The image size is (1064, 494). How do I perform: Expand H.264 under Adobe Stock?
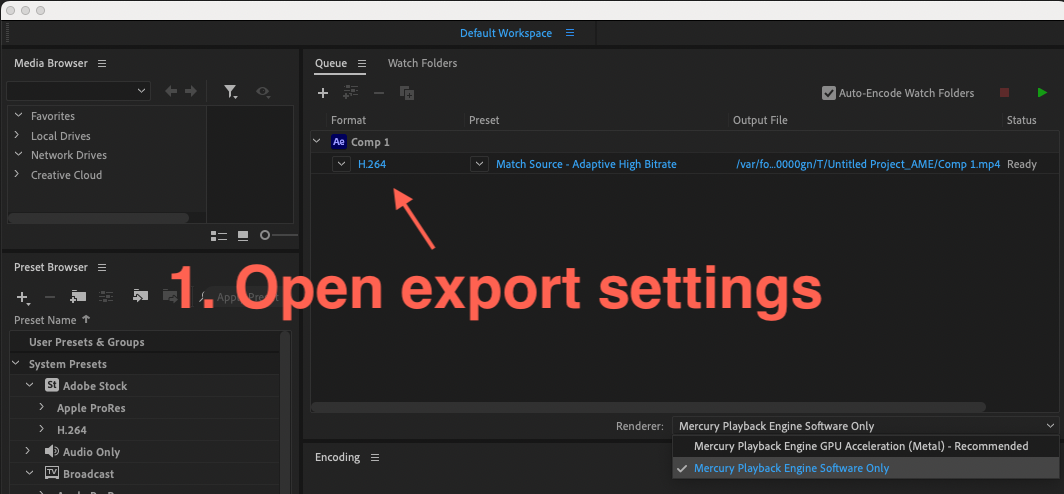click(41, 429)
